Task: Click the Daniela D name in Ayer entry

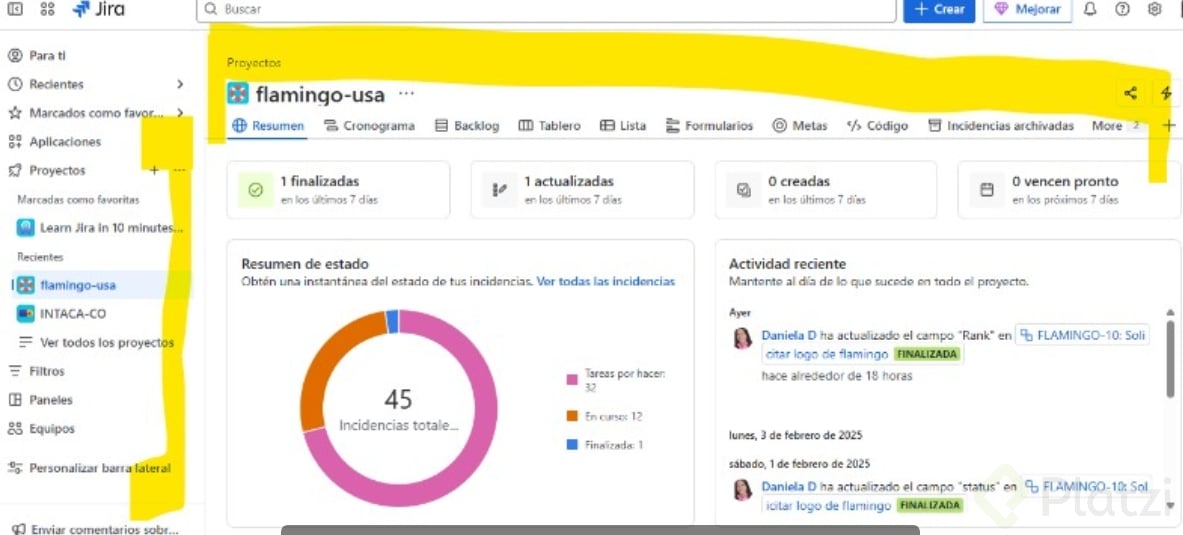Action: (789, 336)
